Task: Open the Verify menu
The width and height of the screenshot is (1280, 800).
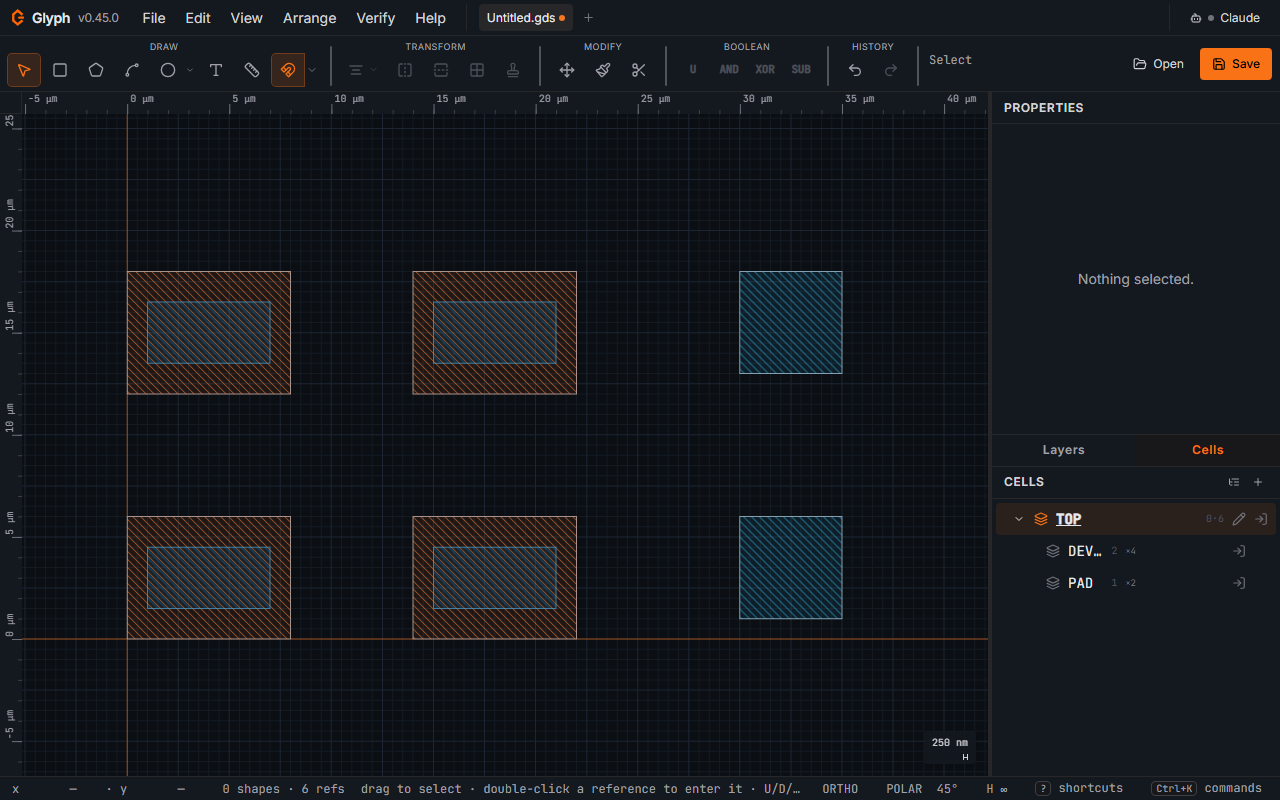Action: [x=376, y=18]
